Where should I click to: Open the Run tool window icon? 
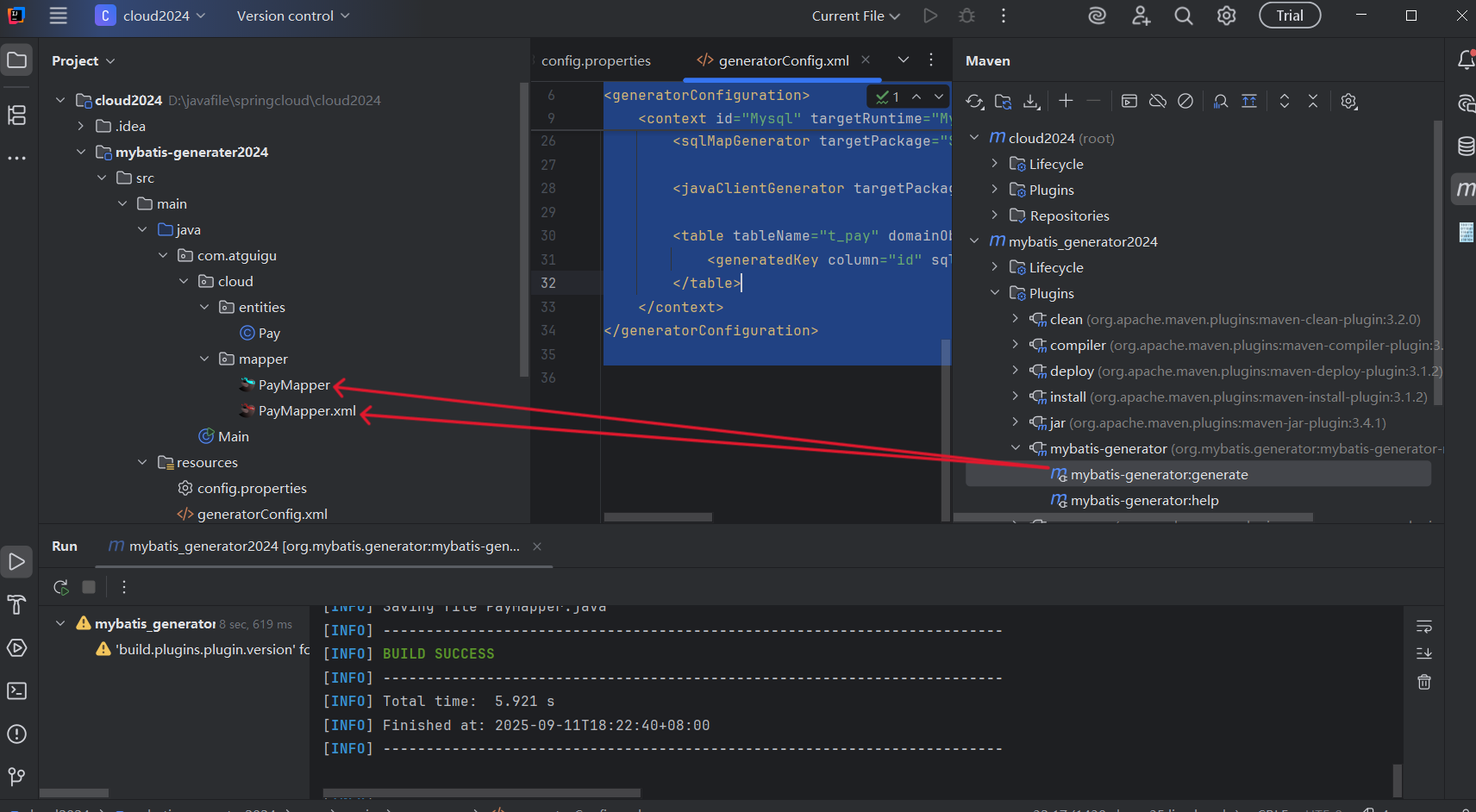click(x=16, y=562)
